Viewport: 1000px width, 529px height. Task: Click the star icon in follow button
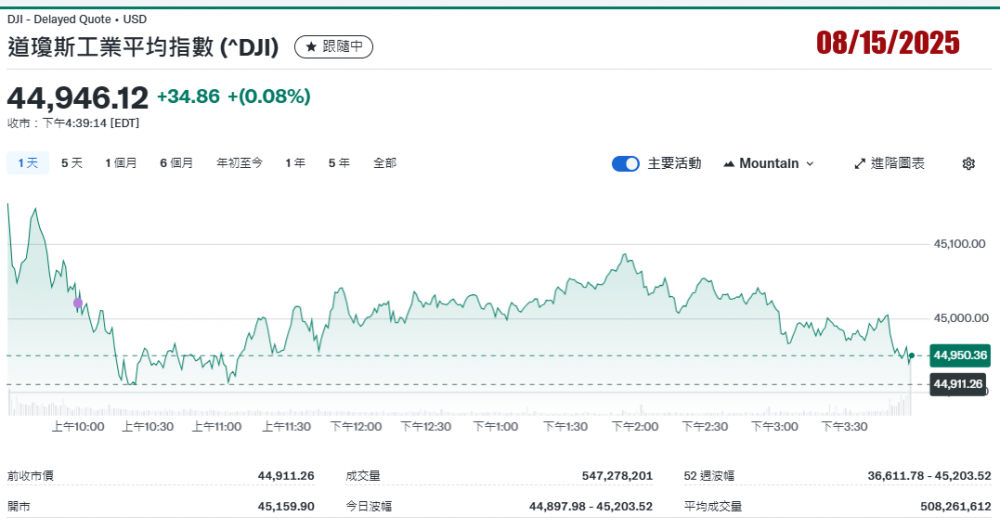(311, 47)
